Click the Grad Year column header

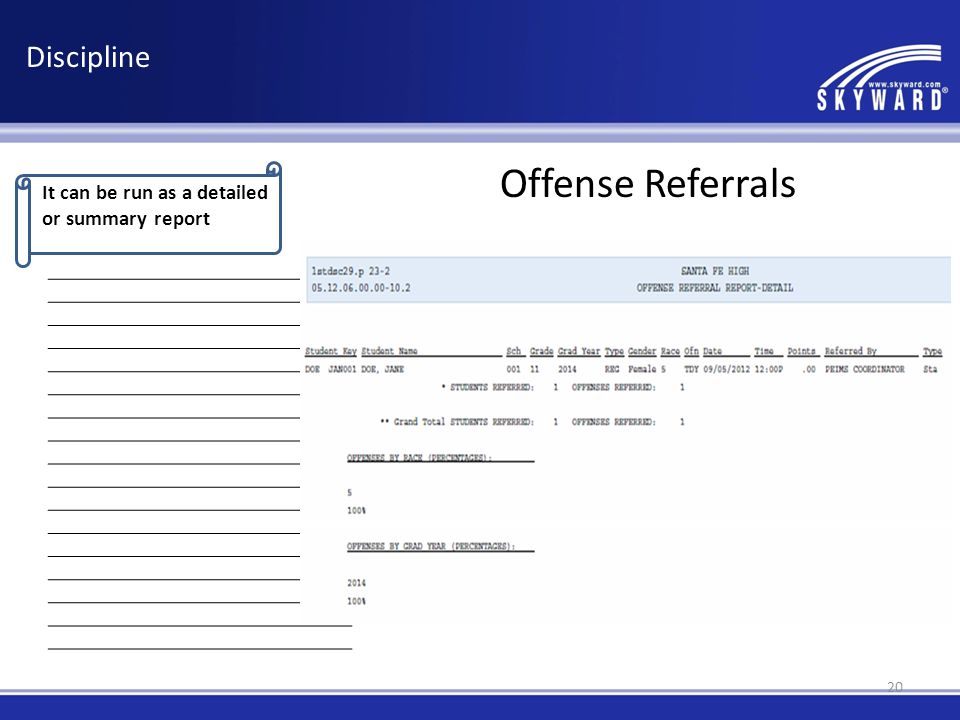coord(579,351)
